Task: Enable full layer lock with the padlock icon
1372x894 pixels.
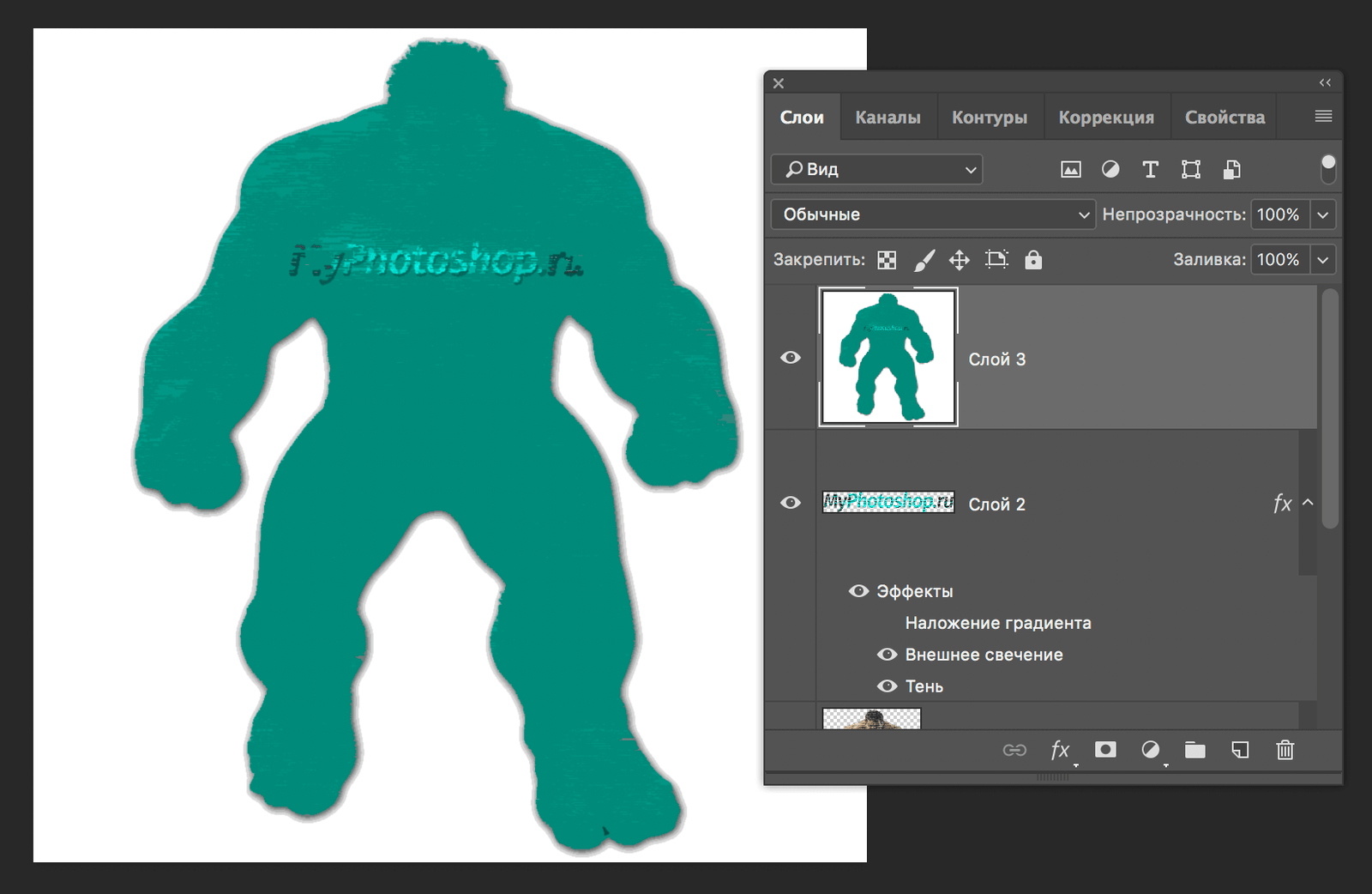Action: 1033,259
